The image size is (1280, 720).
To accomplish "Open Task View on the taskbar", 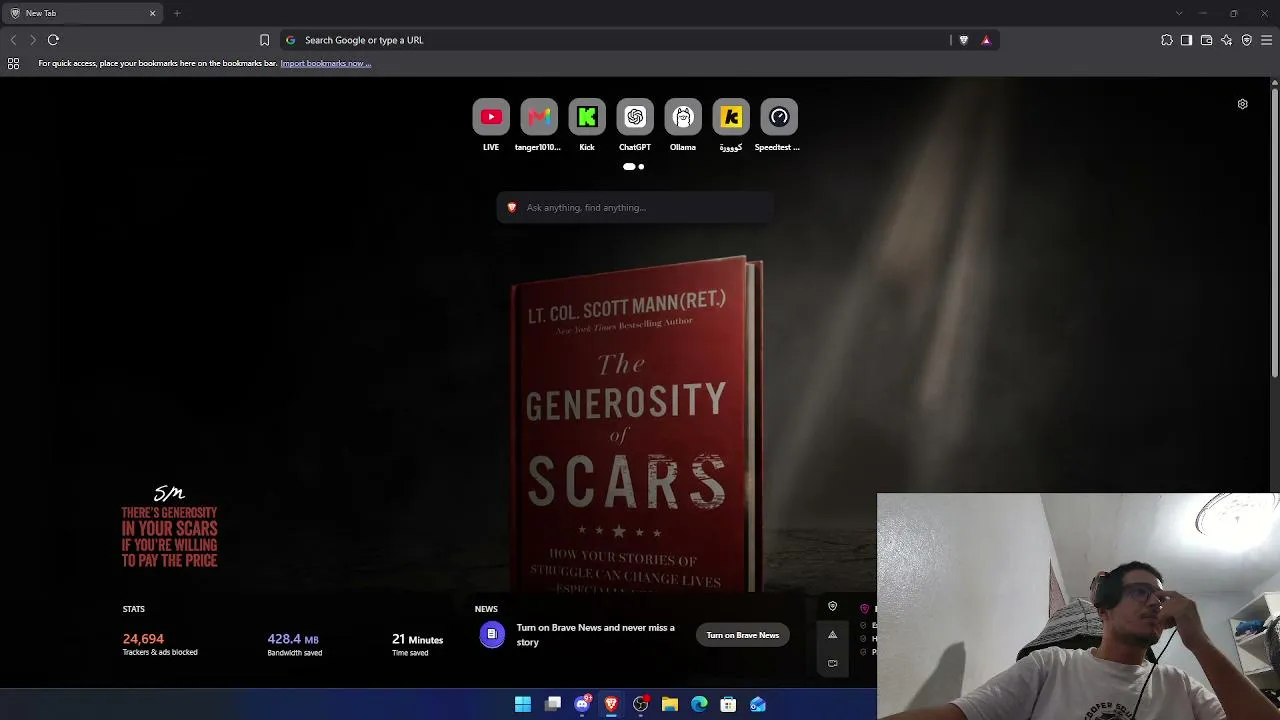I will pos(553,704).
